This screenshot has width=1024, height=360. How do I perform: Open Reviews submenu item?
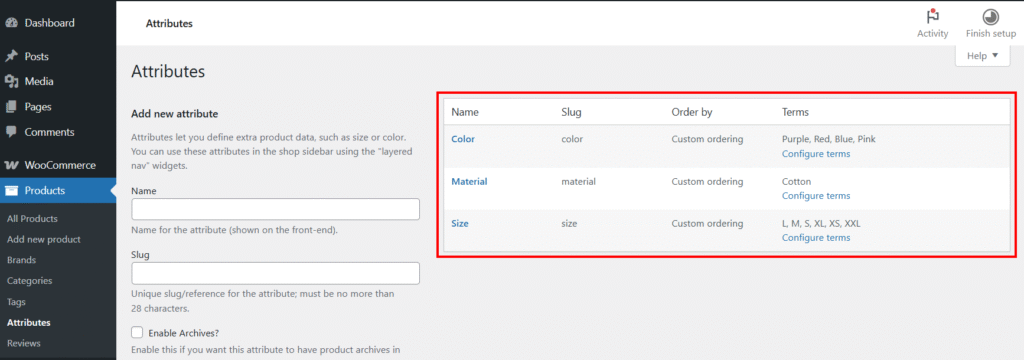pos(24,343)
